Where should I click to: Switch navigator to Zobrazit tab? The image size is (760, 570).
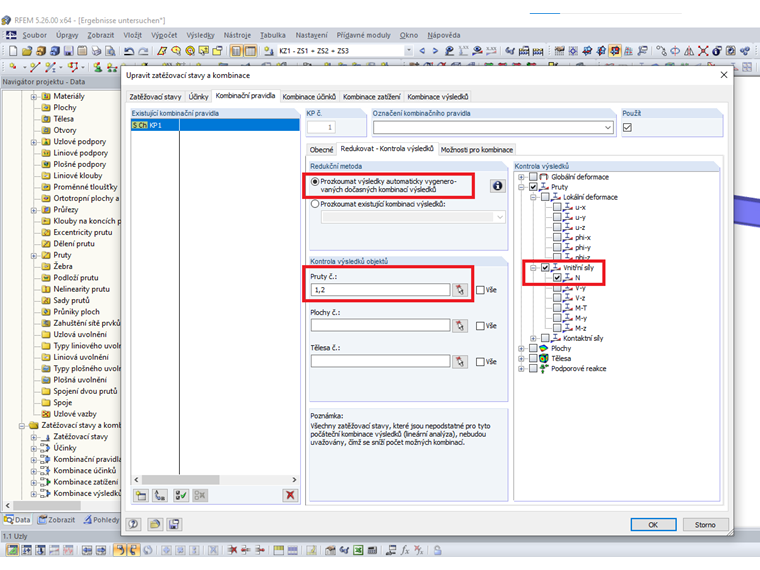(x=56, y=520)
